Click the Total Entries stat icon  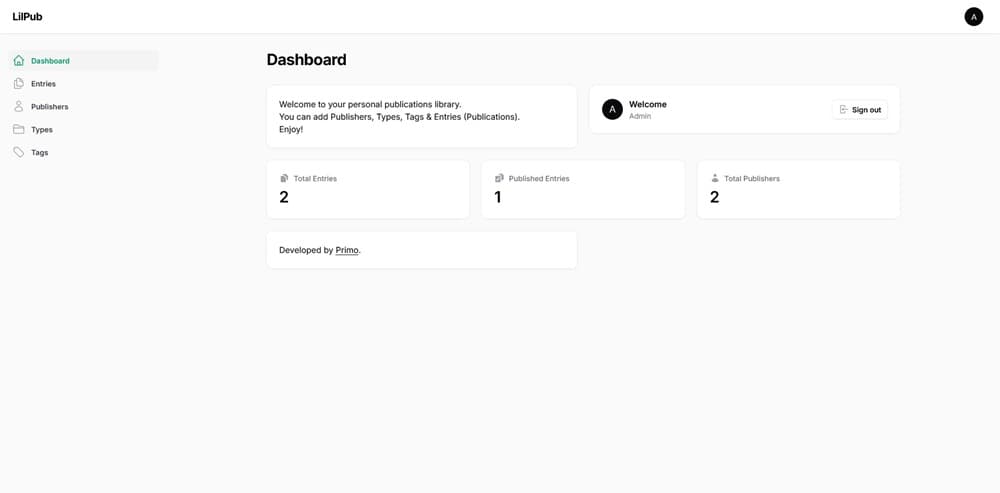point(284,179)
